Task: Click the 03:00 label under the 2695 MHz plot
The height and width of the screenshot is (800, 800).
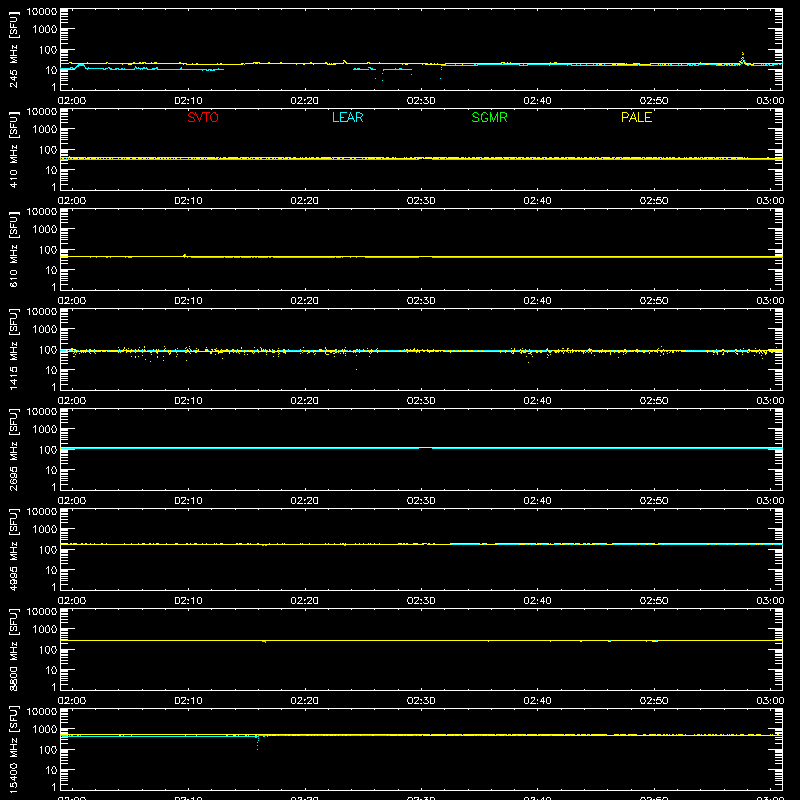Action: tap(770, 501)
